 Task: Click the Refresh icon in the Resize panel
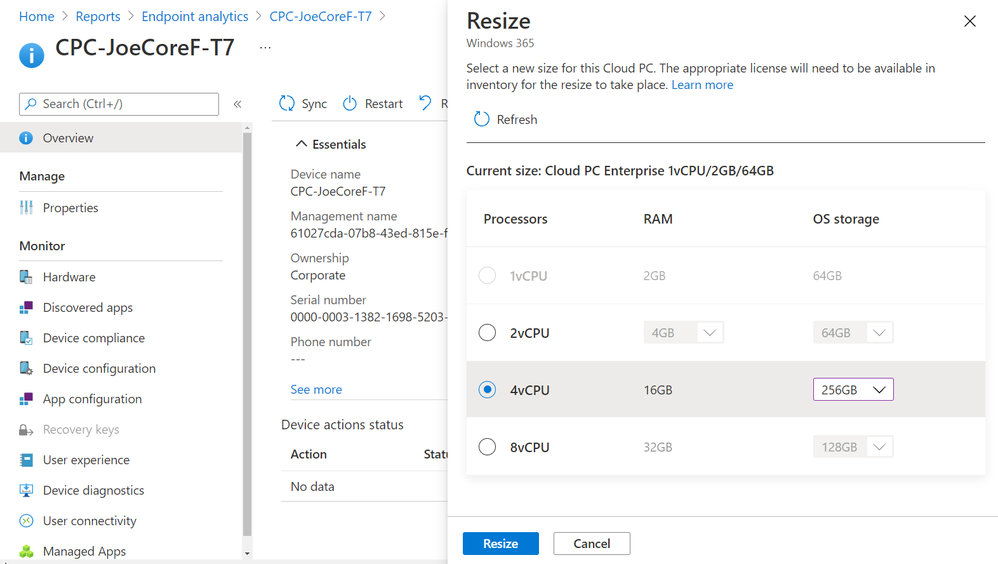tap(481, 119)
